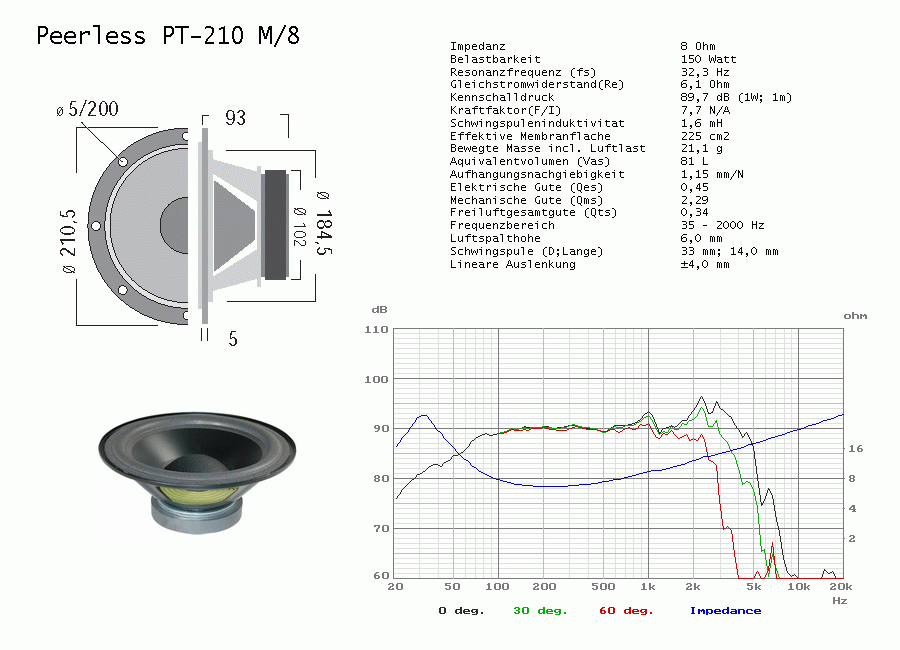
Task: Click the 93 depth dimension label
Action: click(235, 118)
